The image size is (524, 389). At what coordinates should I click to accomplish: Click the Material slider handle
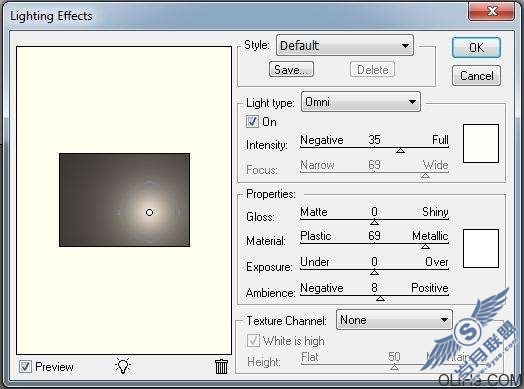click(425, 247)
